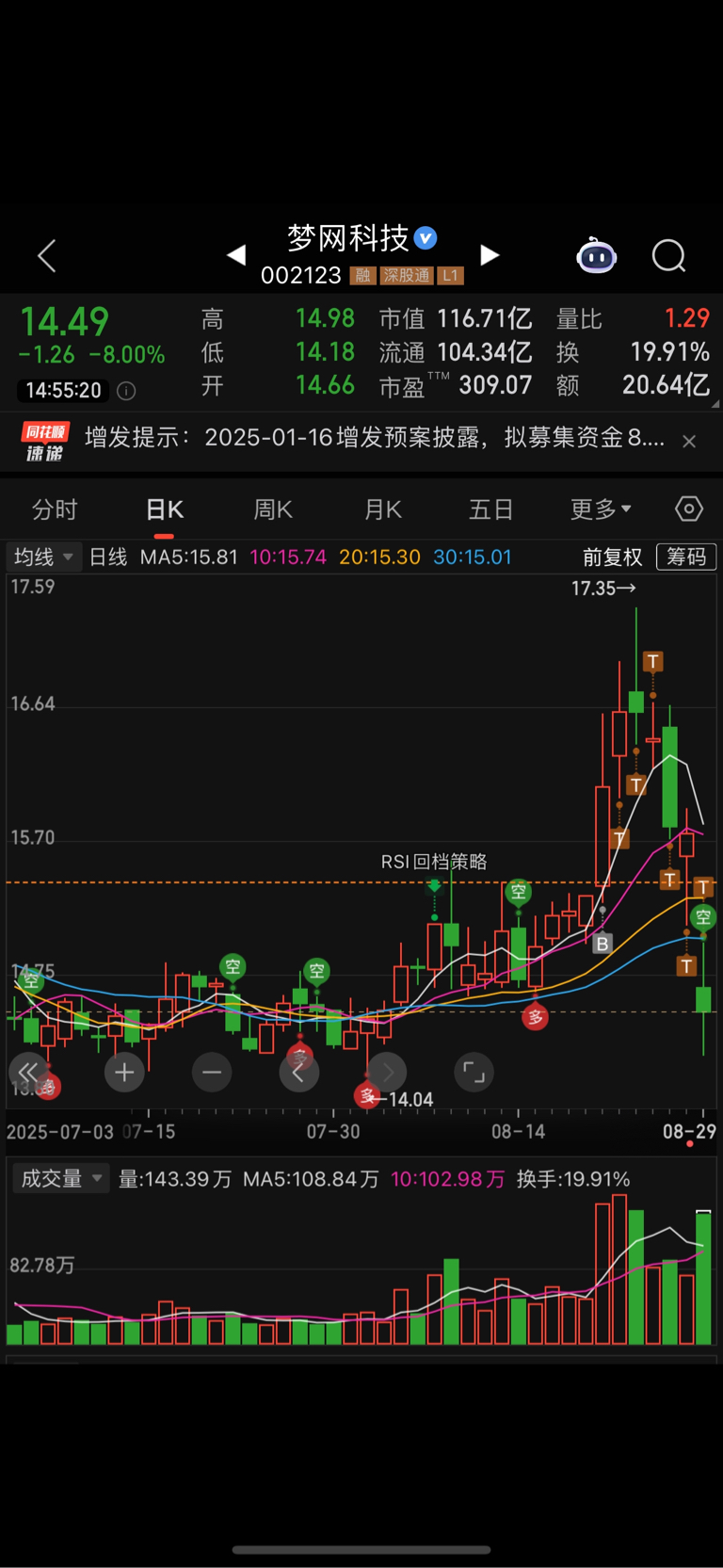Viewport: 723px width, 1568px height.
Task: Switch to 分时 tab
Action: point(55,509)
